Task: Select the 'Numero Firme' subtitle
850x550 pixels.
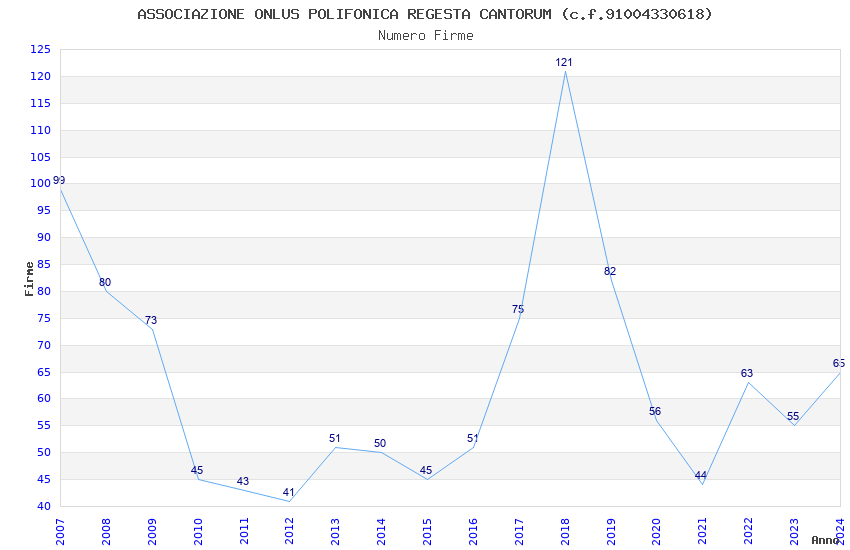Action: pos(426,36)
